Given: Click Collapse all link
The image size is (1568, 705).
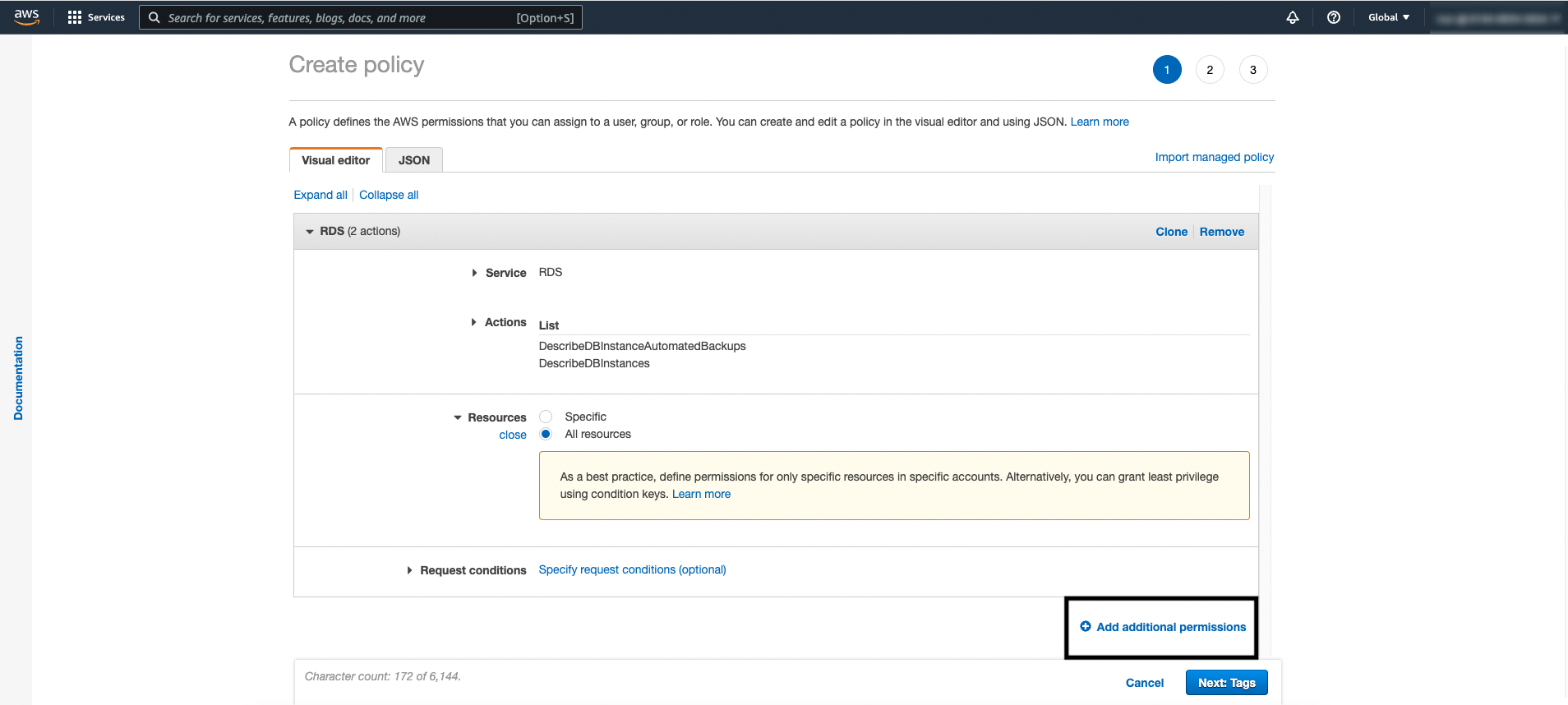Looking at the screenshot, I should [389, 195].
